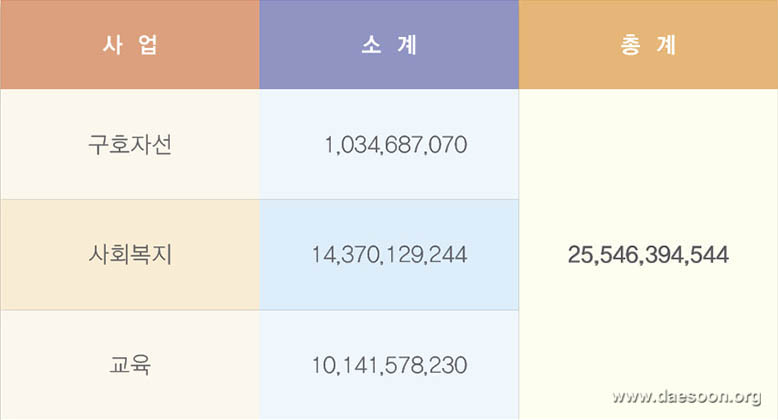Select the subtotal 1,034,687,070
This screenshot has height=420, width=778.
coord(395,145)
